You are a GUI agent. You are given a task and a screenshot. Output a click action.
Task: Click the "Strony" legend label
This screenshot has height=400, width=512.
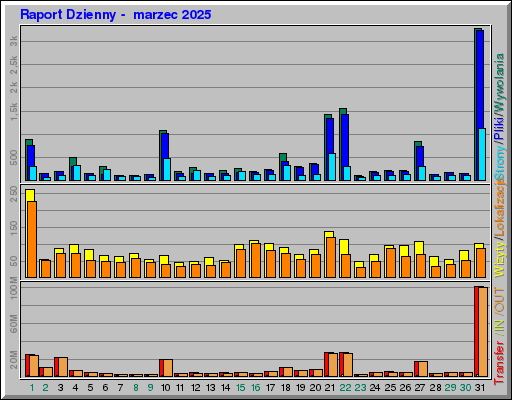pyautogui.click(x=499, y=162)
